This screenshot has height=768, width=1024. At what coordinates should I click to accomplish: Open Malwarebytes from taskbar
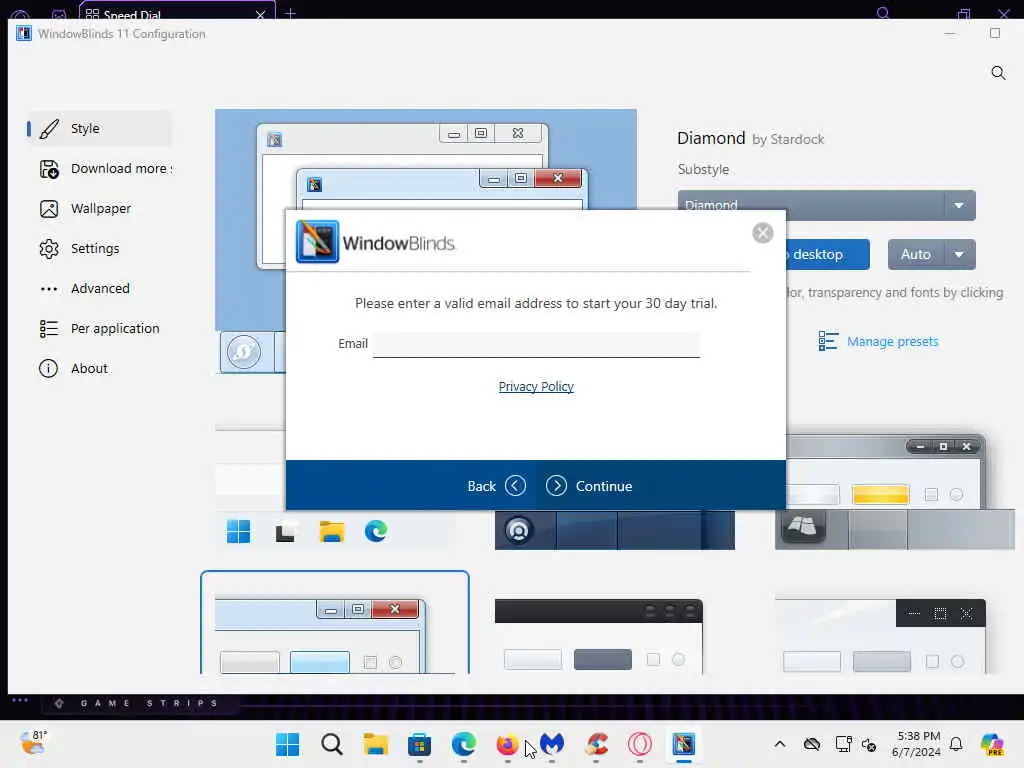[552, 744]
